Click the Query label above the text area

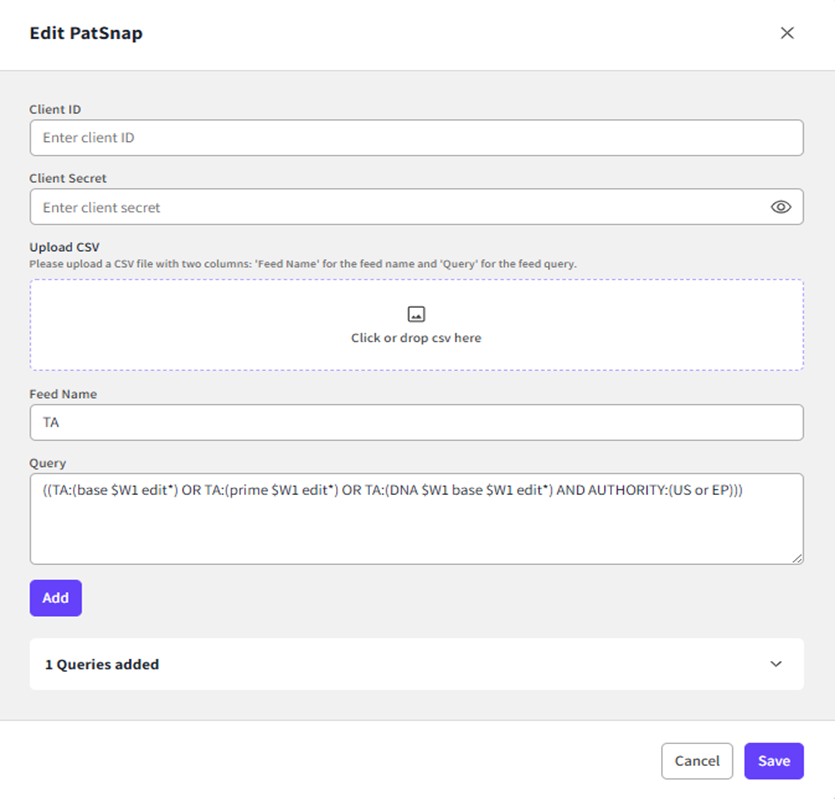point(47,463)
